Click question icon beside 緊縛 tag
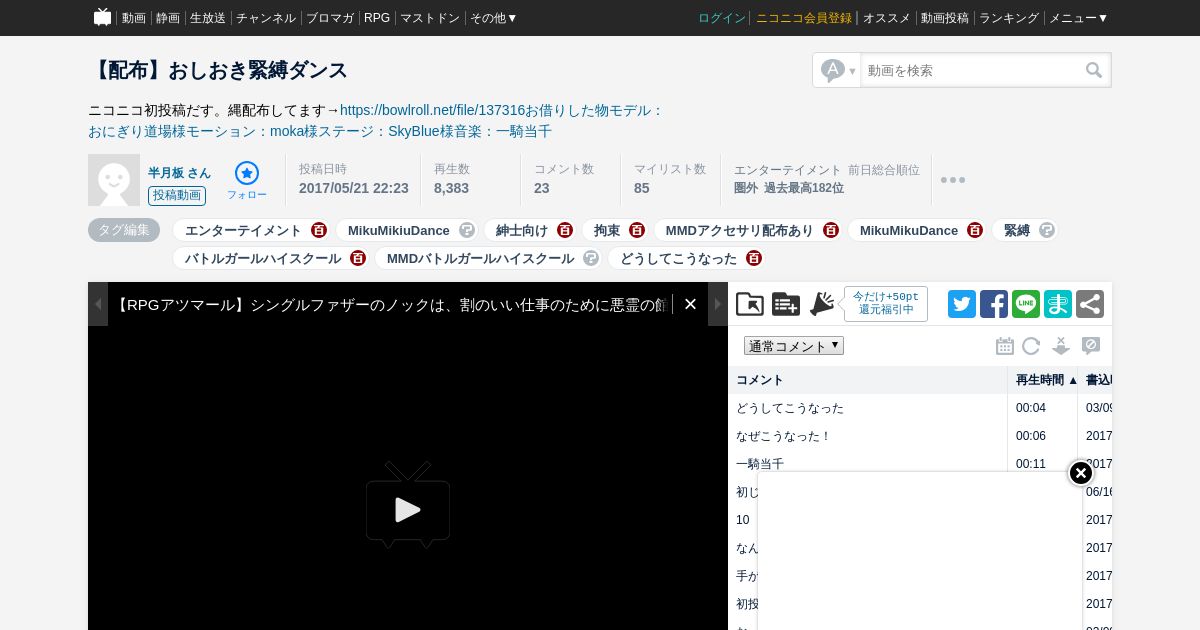Viewport: 1200px width, 630px height. (1047, 230)
